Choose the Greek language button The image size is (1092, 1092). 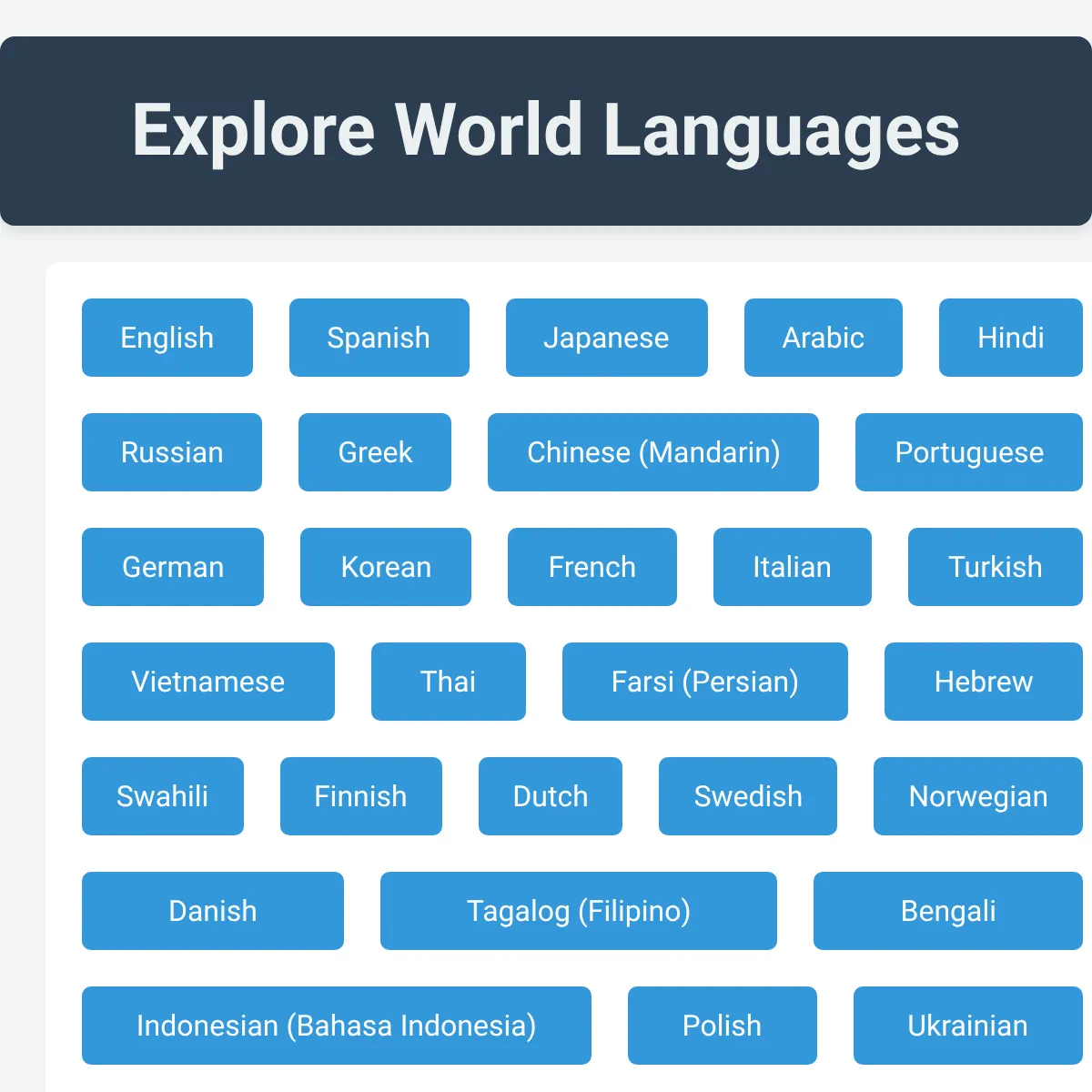click(x=375, y=452)
